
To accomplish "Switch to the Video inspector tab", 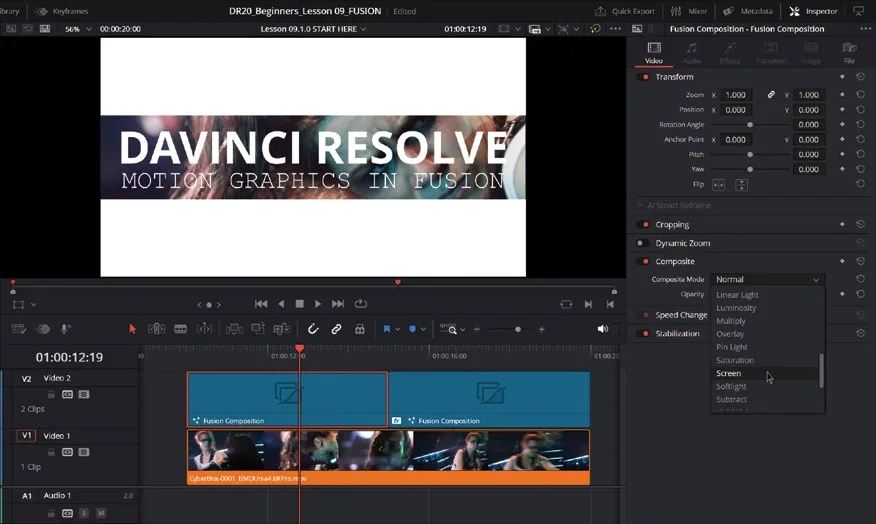I will pos(654,53).
